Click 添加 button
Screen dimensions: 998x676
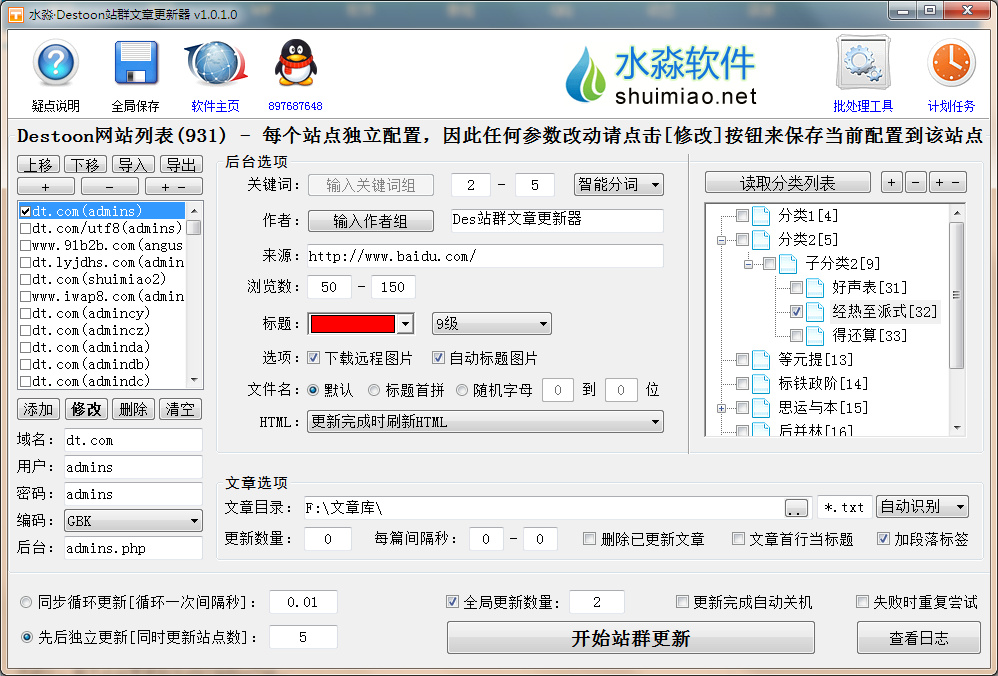coord(38,409)
